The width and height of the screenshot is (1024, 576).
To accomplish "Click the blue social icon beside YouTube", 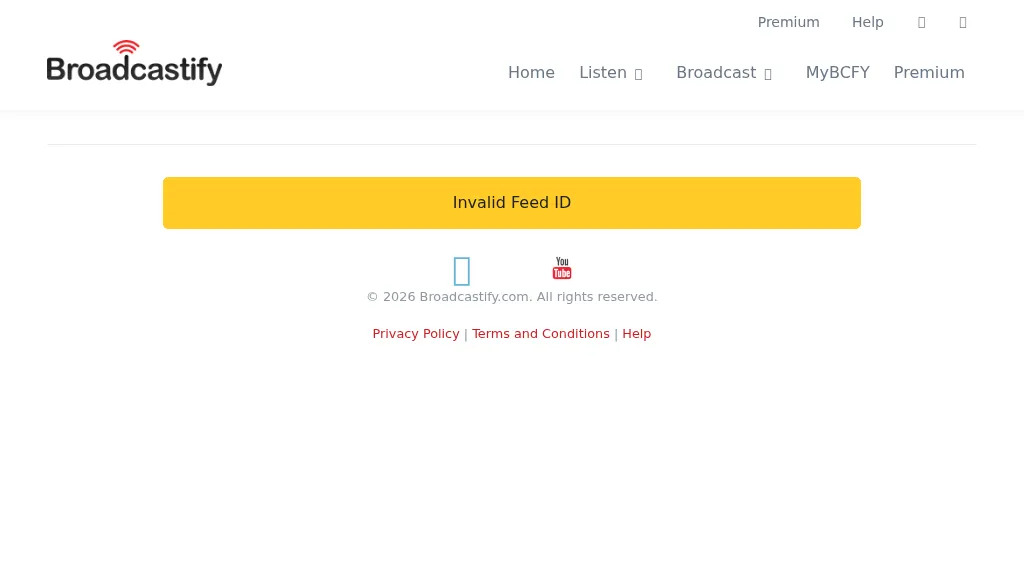I will click(x=462, y=271).
